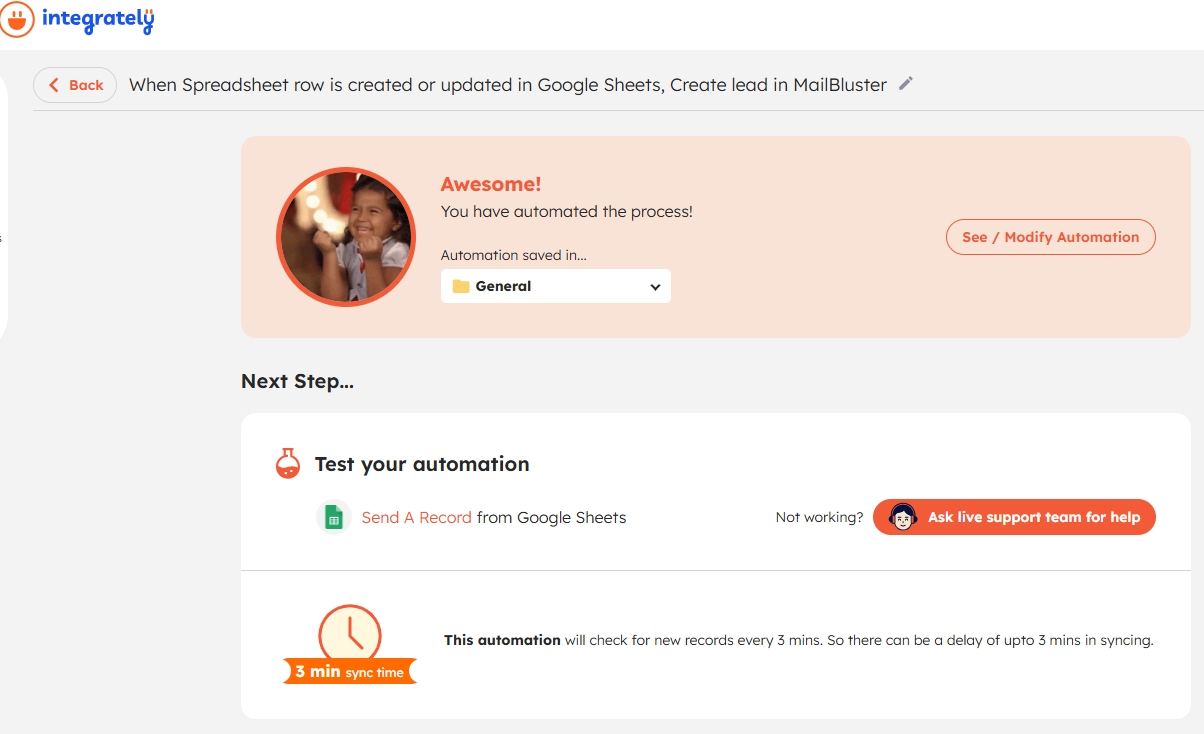
Task: Click the celebration GIF thumbnail
Action: [345, 237]
